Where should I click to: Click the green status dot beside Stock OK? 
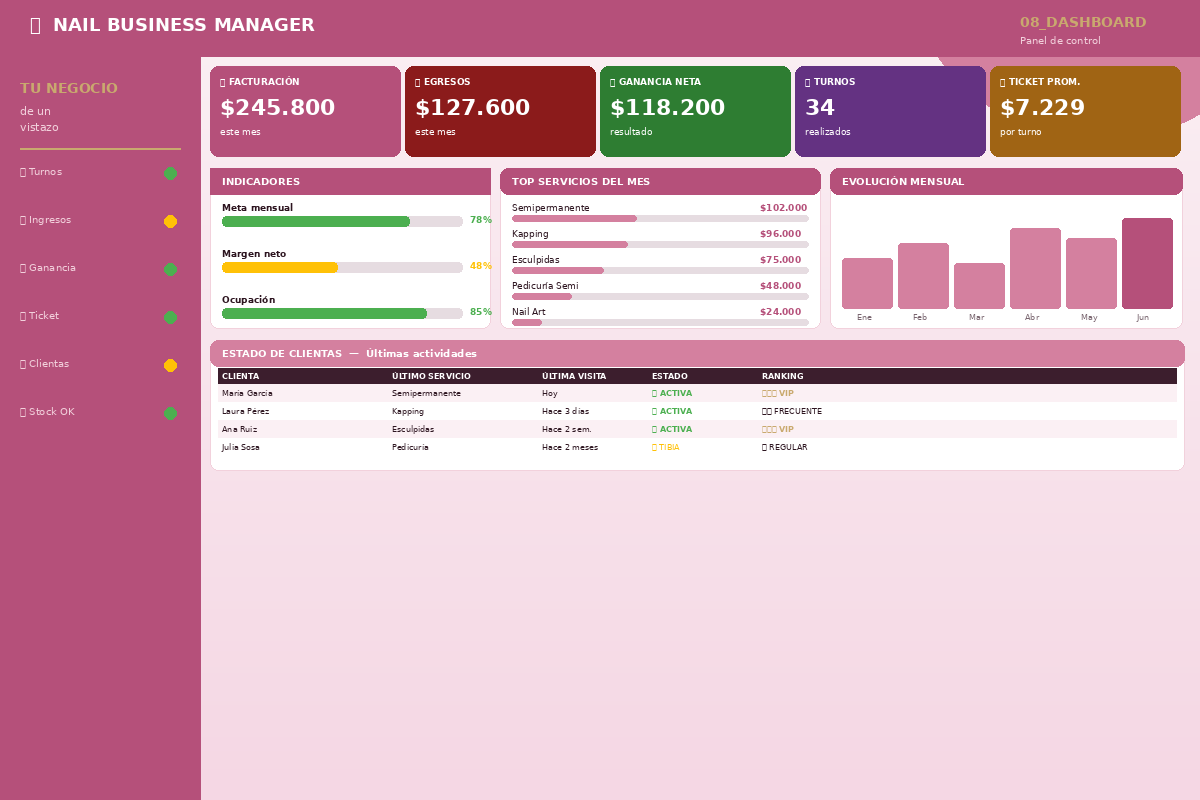click(x=170, y=413)
